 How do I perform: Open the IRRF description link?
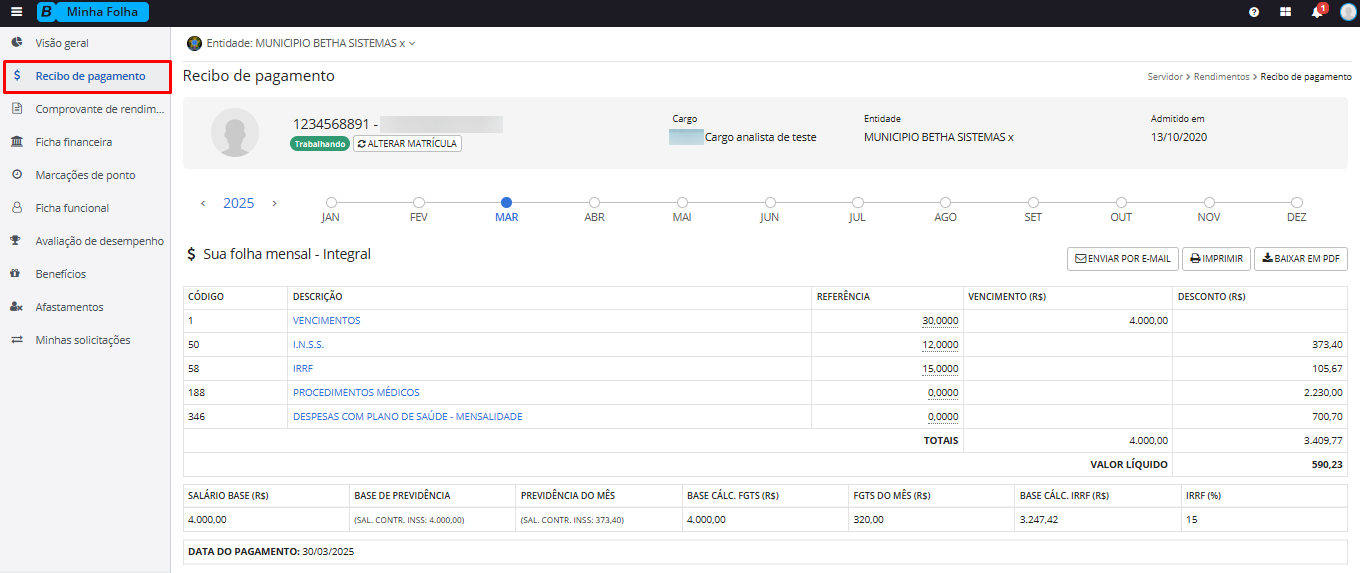(x=303, y=369)
